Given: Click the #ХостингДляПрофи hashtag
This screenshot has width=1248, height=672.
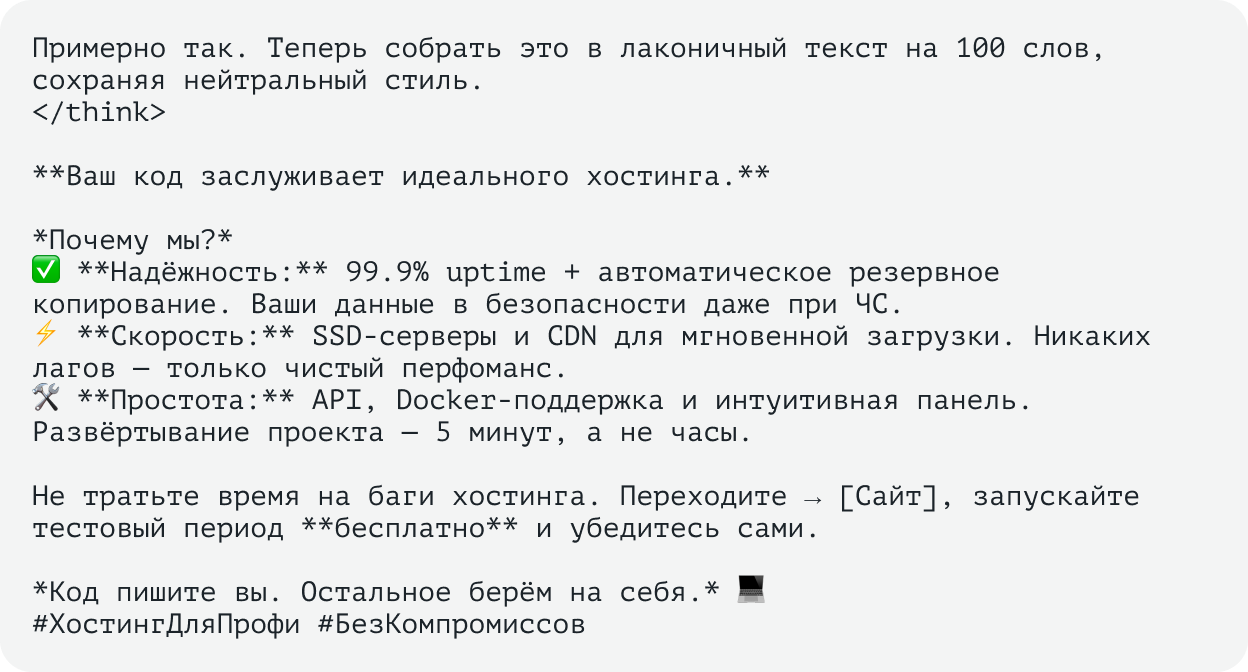Looking at the screenshot, I should [x=166, y=625].
